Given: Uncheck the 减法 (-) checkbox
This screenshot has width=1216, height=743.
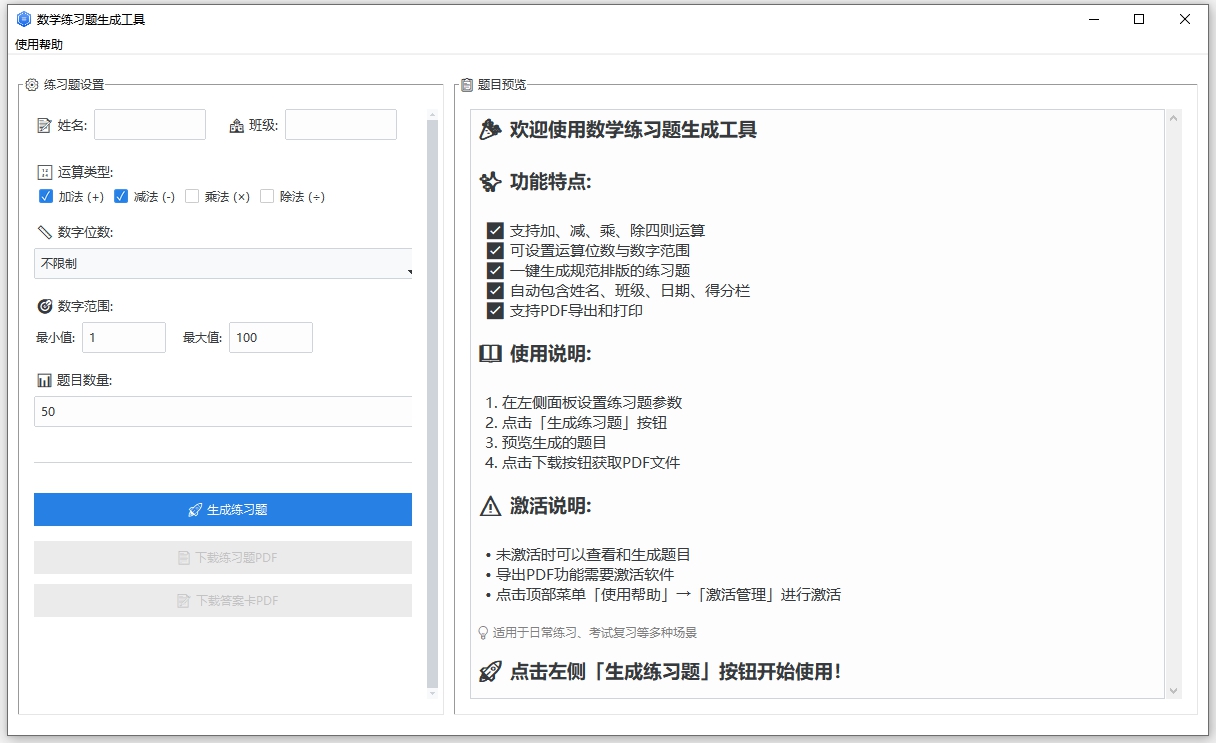Looking at the screenshot, I should point(119,196).
